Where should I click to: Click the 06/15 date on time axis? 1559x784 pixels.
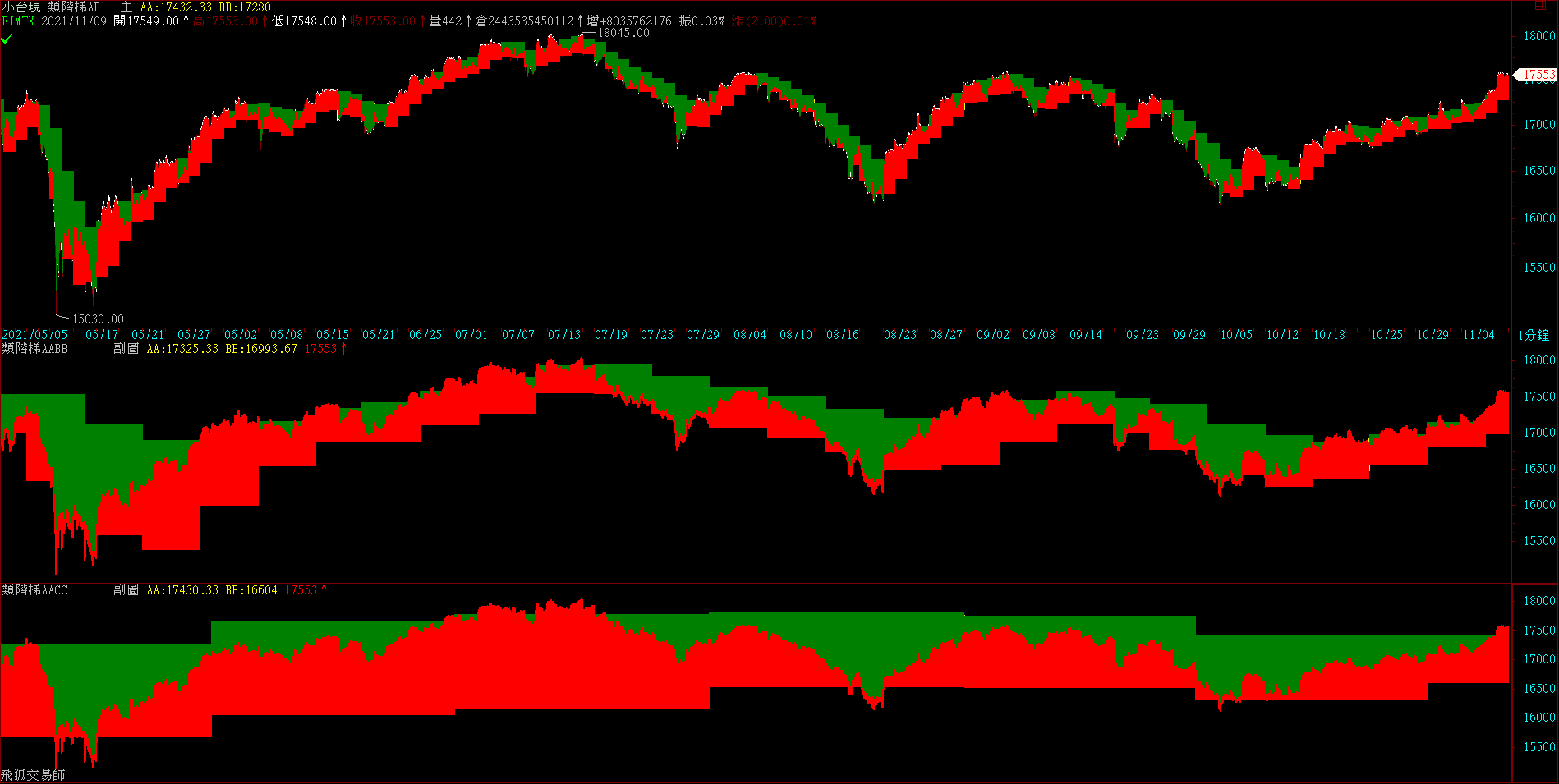333,335
